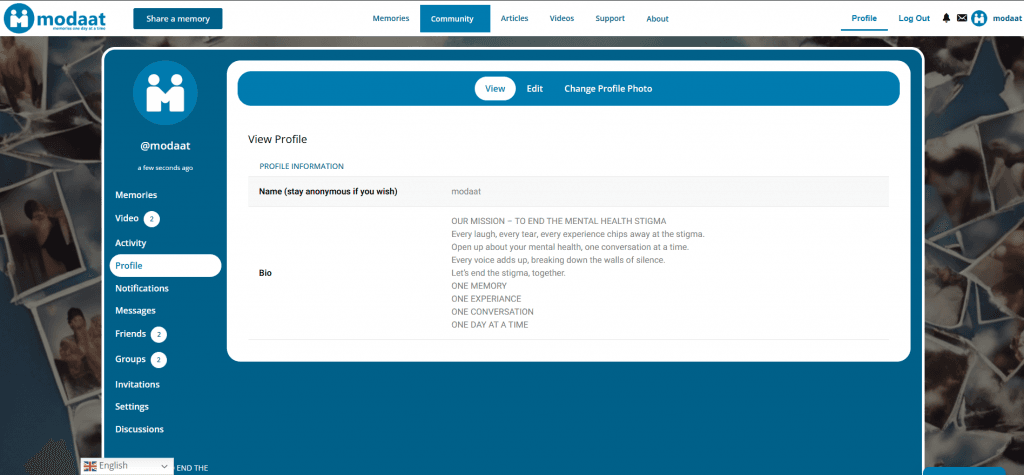Click the Video count badge
The height and width of the screenshot is (475, 1024).
(151, 219)
